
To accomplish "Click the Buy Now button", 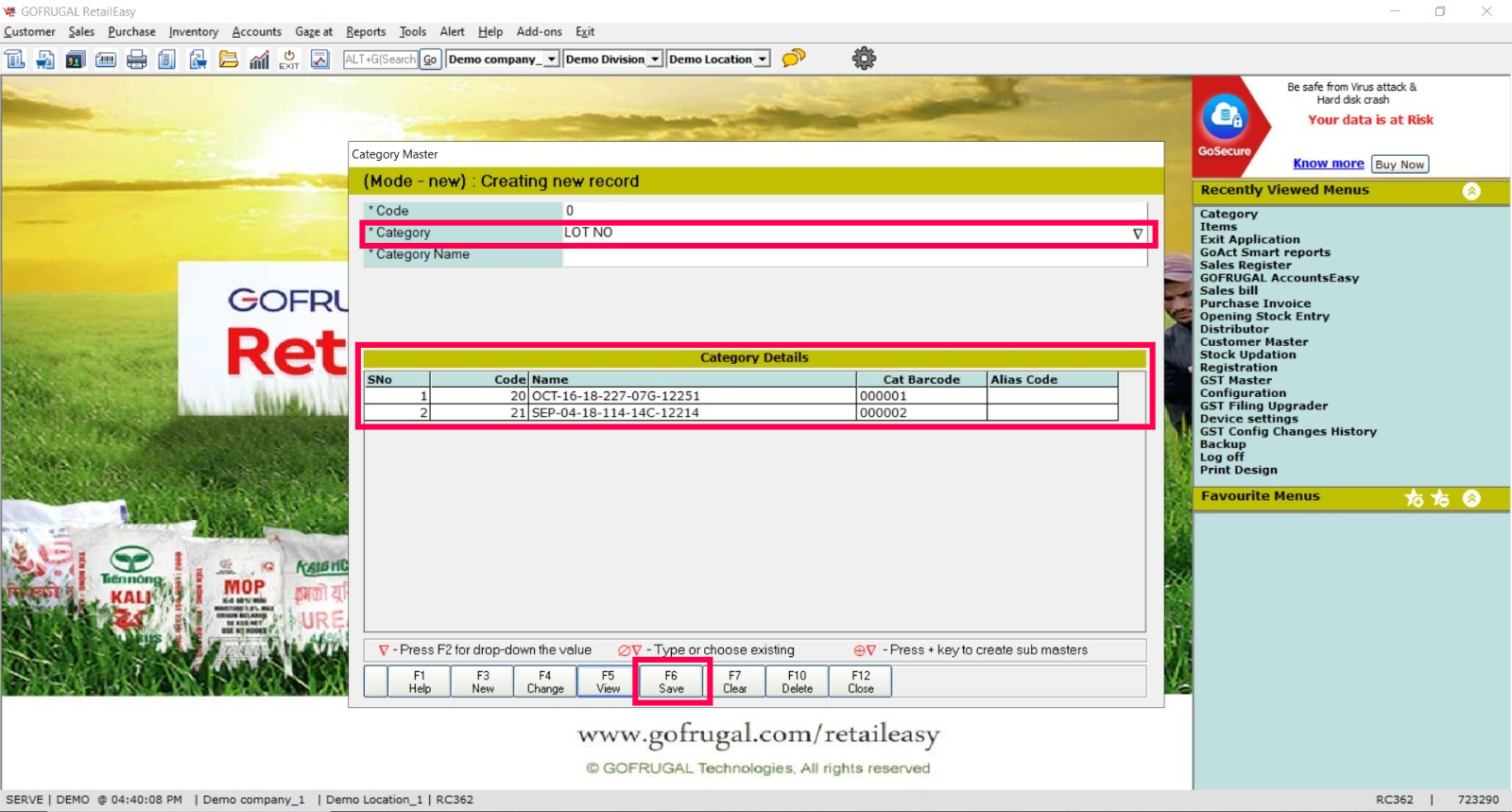I will pyautogui.click(x=1400, y=164).
